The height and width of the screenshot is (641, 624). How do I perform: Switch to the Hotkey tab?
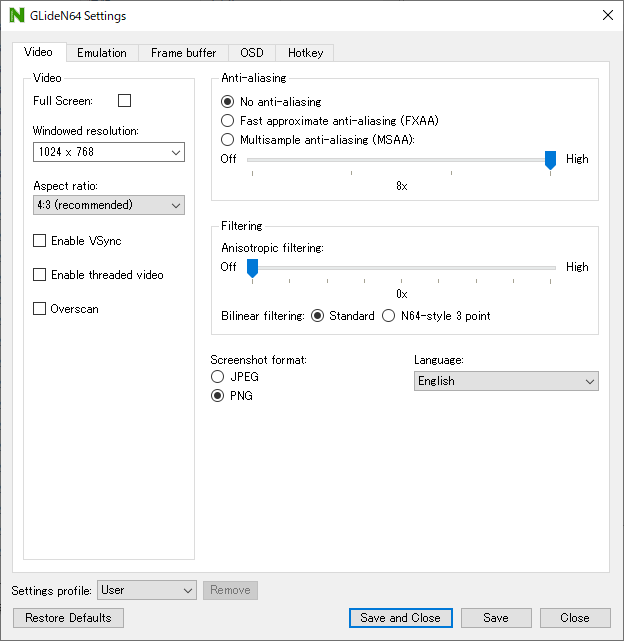(305, 53)
